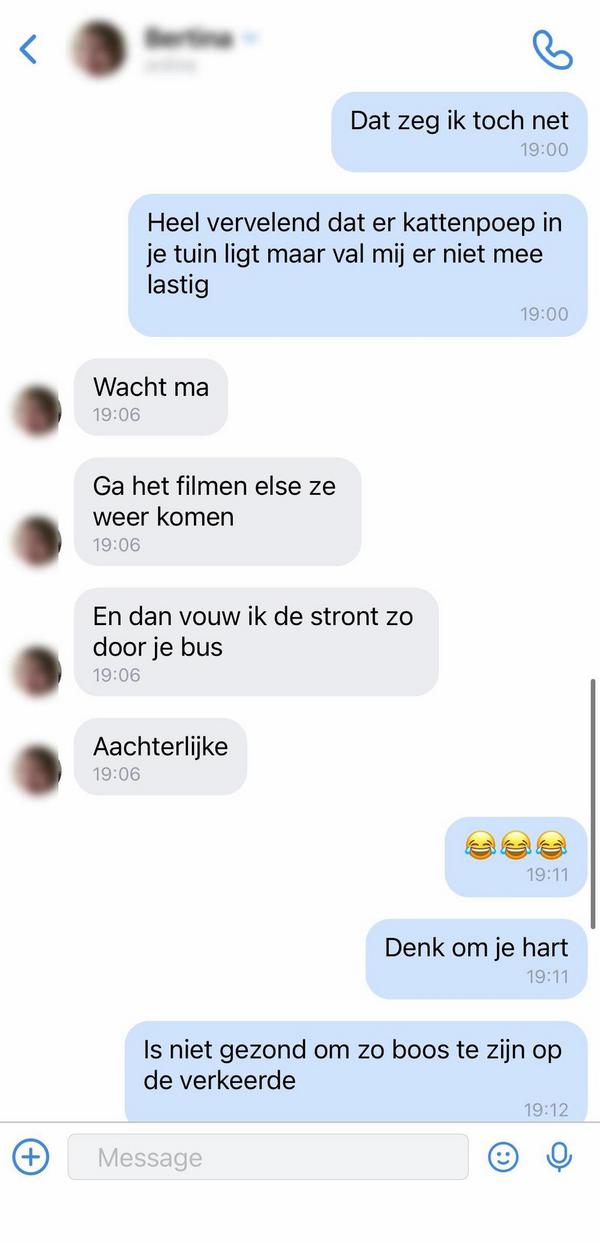Select the "Dat zeg ik toch net" message

click(459, 132)
